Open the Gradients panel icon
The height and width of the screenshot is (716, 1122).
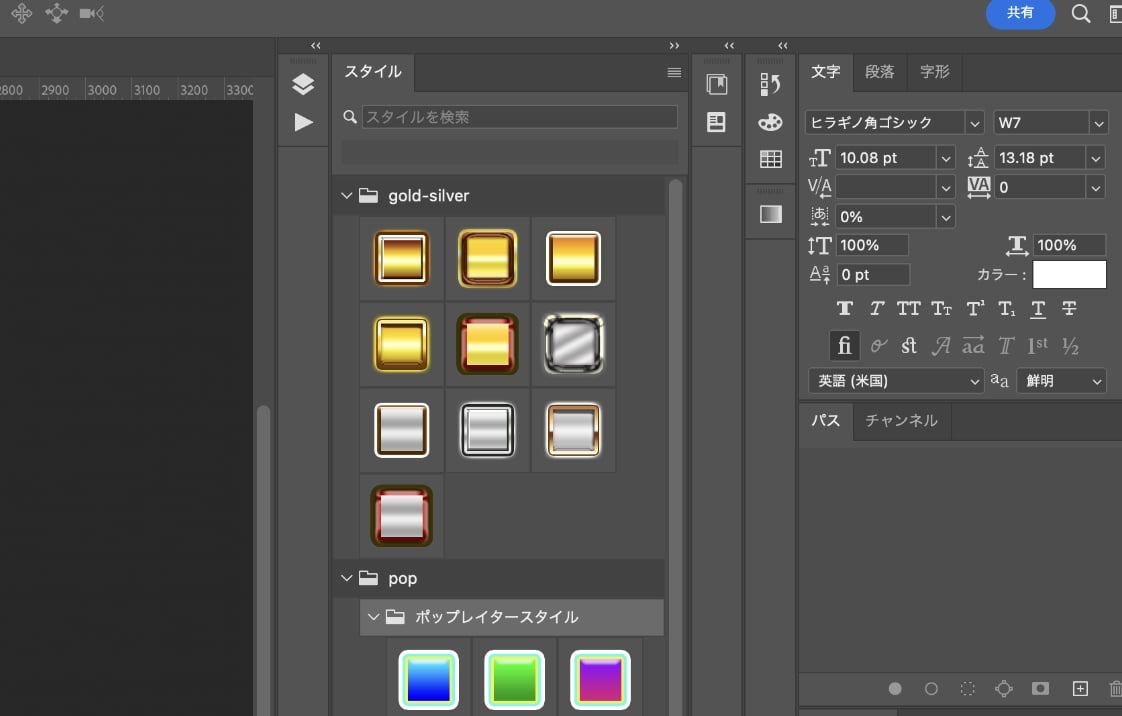click(769, 213)
